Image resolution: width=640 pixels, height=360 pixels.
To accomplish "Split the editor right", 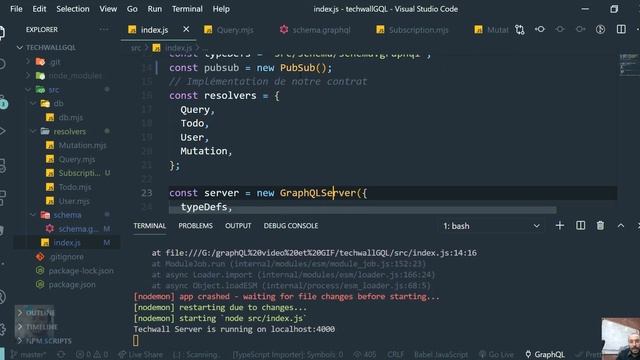I will (621, 29).
